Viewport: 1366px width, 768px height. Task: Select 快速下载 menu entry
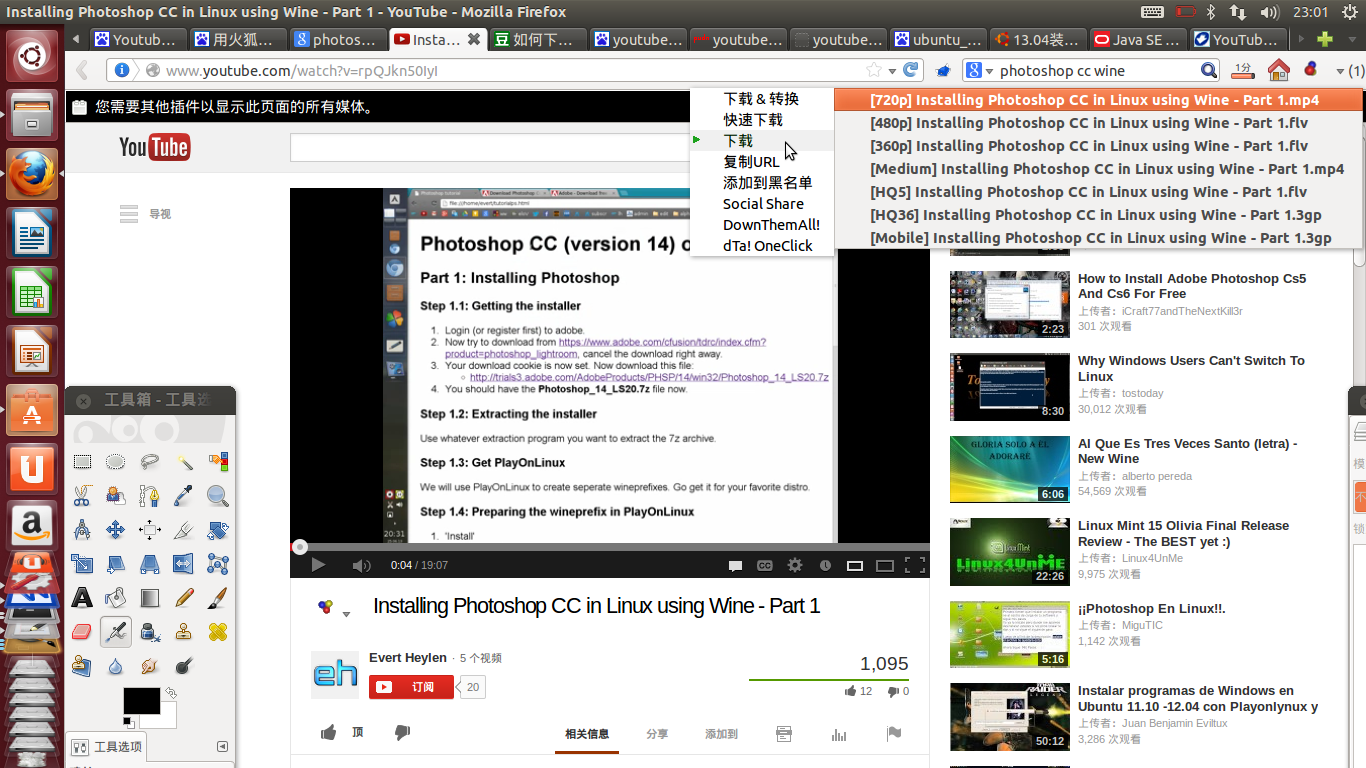tap(761, 120)
